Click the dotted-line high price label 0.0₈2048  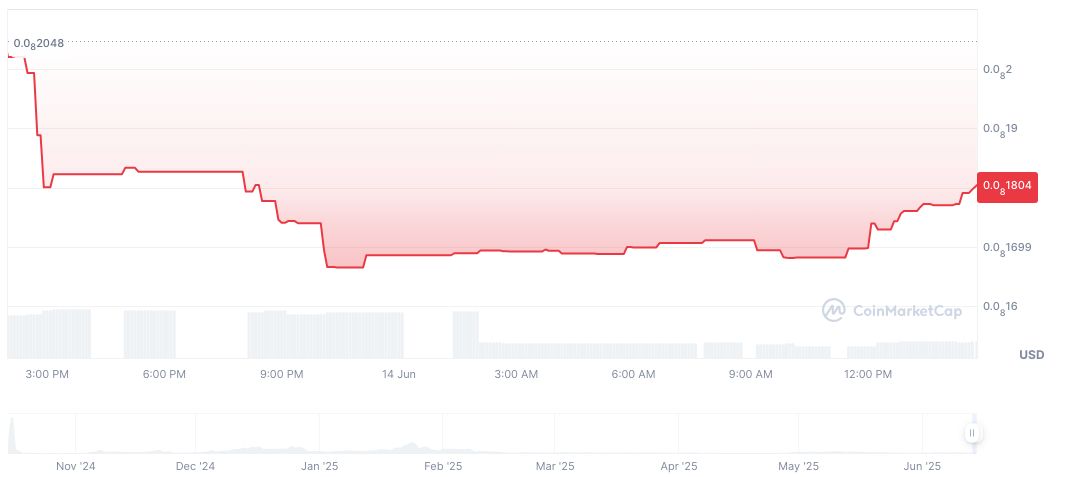tap(38, 44)
